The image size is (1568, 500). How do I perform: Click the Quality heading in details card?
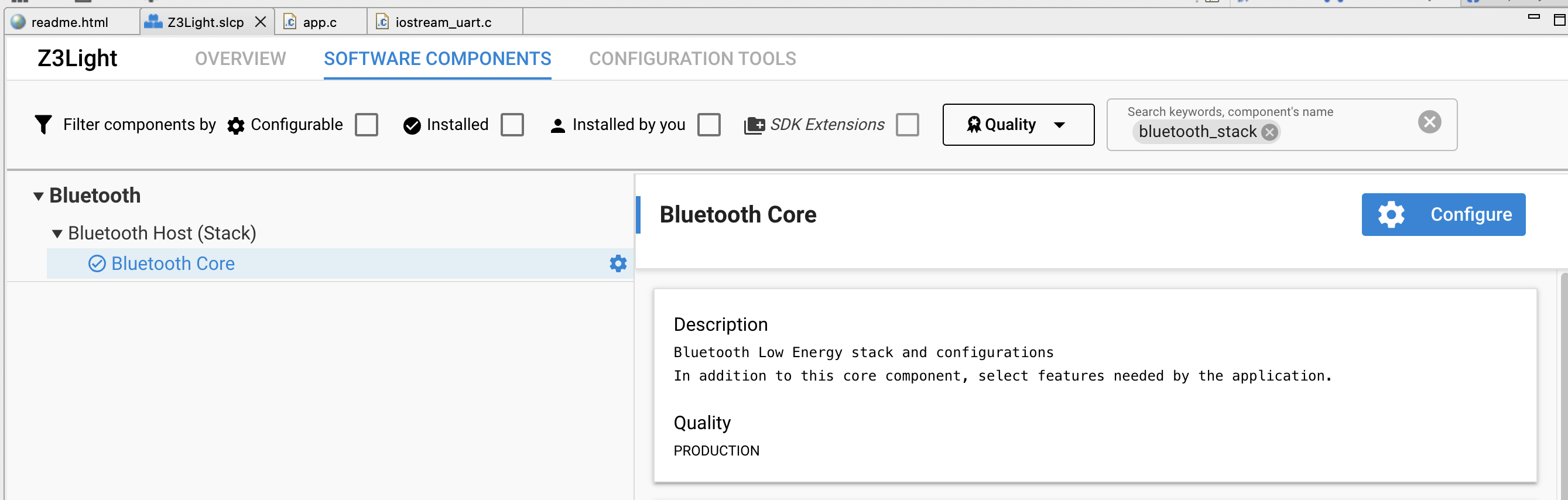[x=702, y=423]
